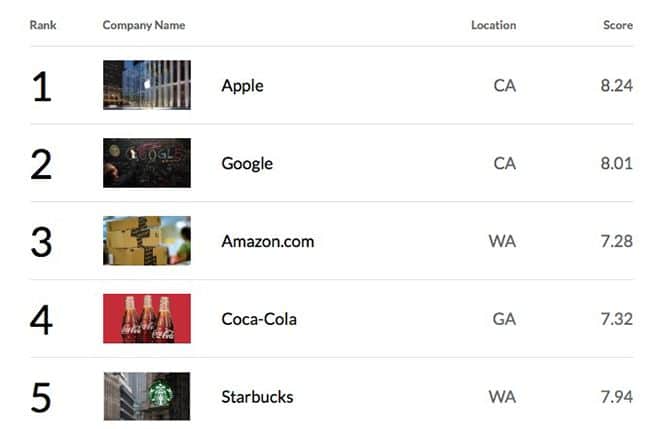Open the Apple company name link
660x429 pixels.
coord(242,86)
